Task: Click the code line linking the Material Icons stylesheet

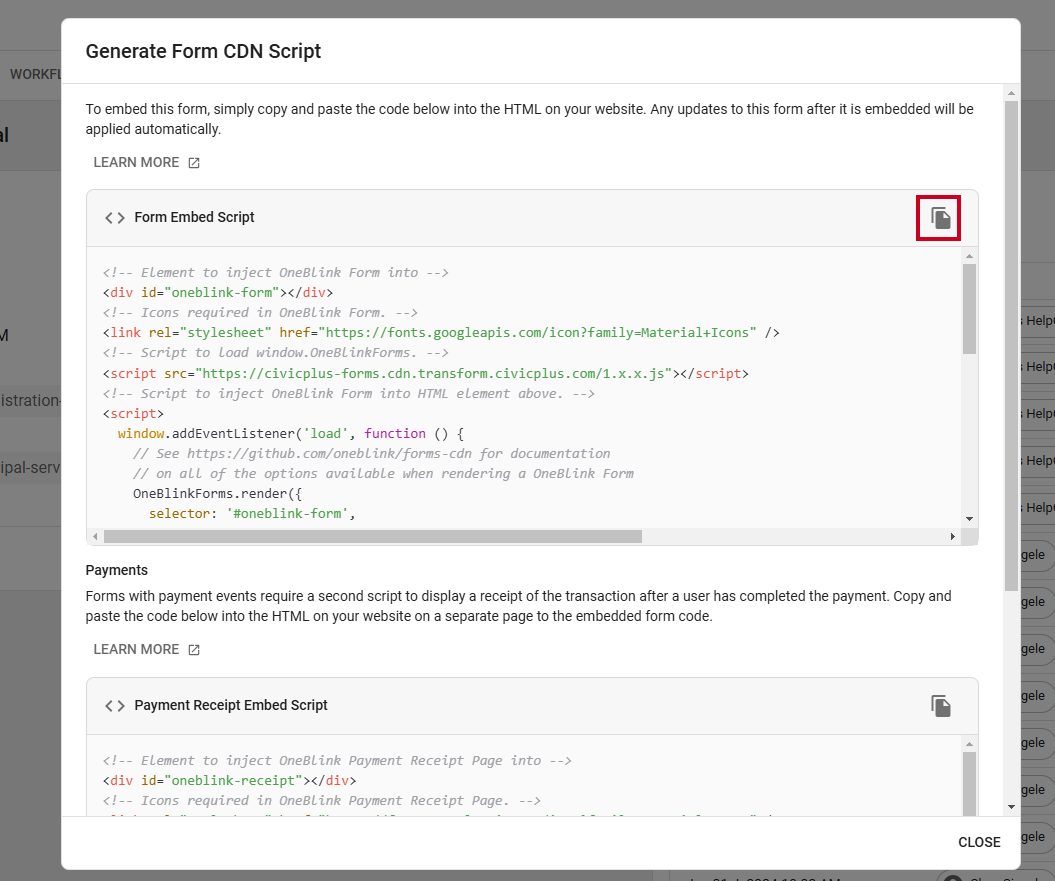Action: click(x=441, y=332)
